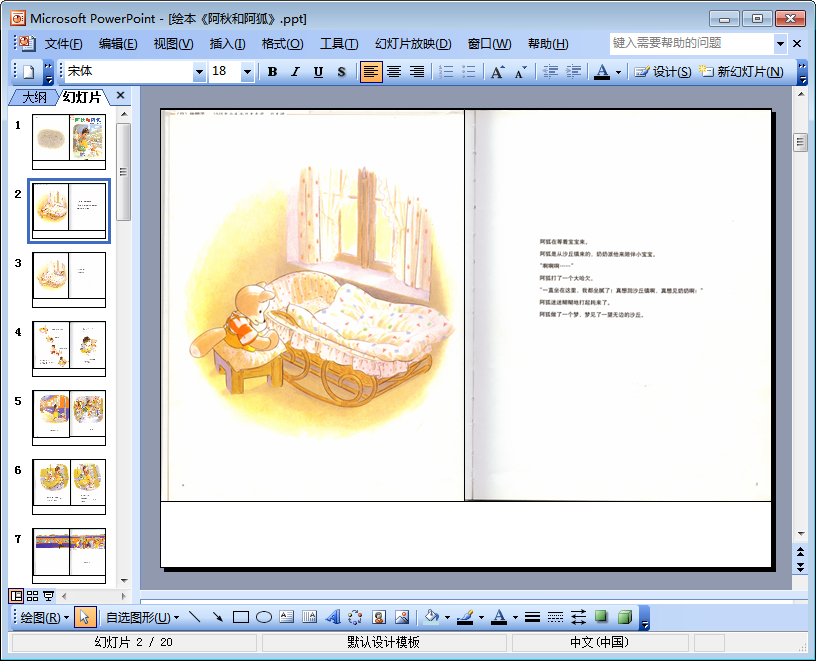Start slide show from current slide icon
This screenshot has height=661, width=816.
pyautogui.click(x=48, y=596)
